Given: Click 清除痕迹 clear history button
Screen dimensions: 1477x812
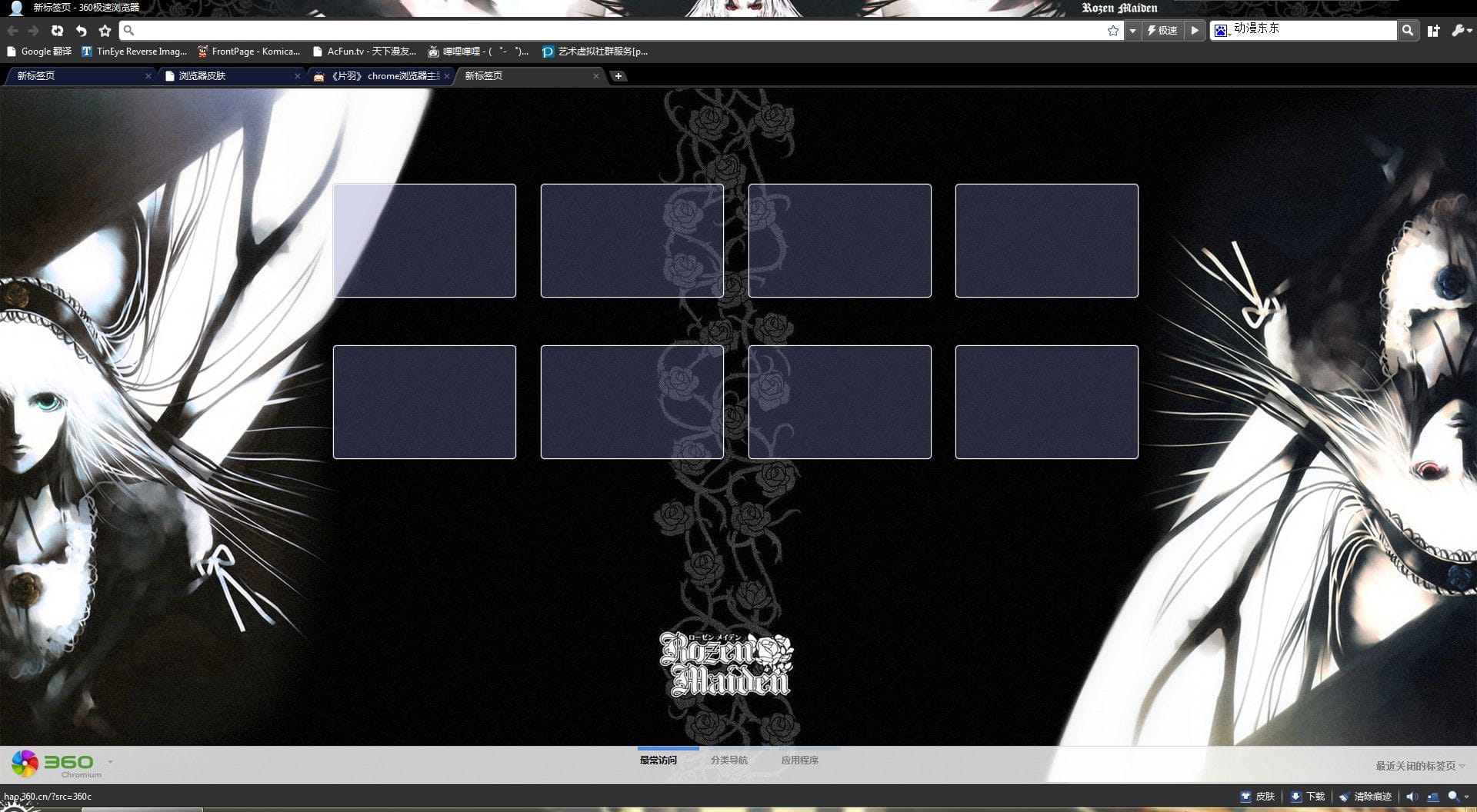Looking at the screenshot, I should tap(1365, 797).
